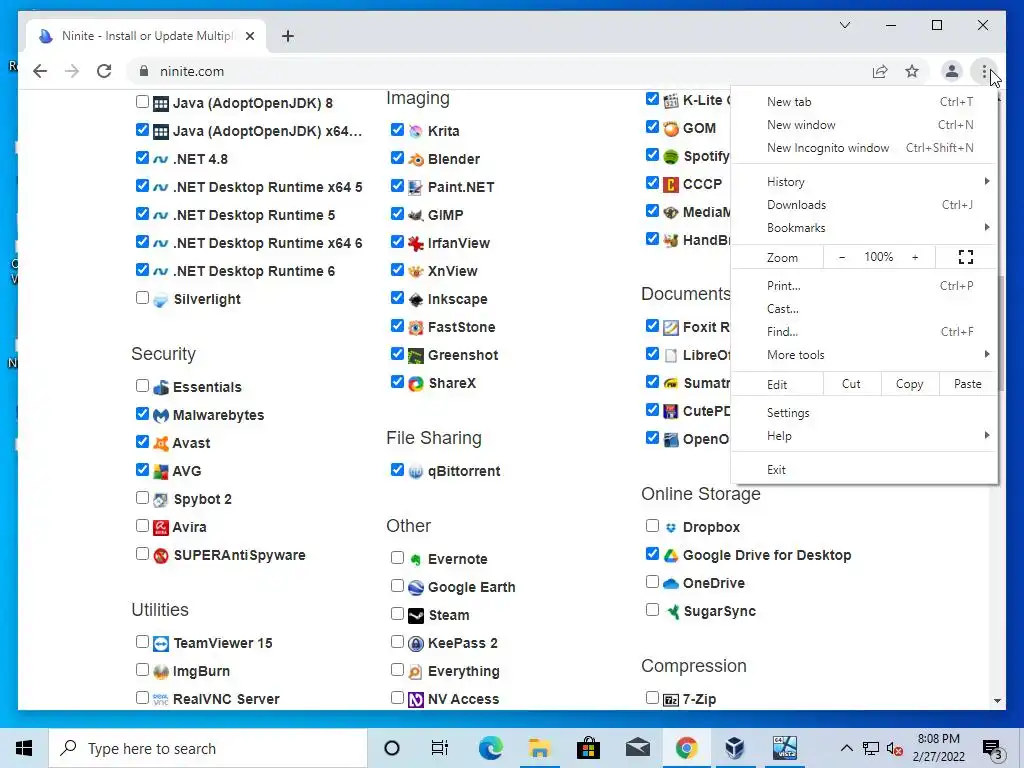Image resolution: width=1024 pixels, height=768 pixels.
Task: Zoom out with the minus button
Action: 842,257
